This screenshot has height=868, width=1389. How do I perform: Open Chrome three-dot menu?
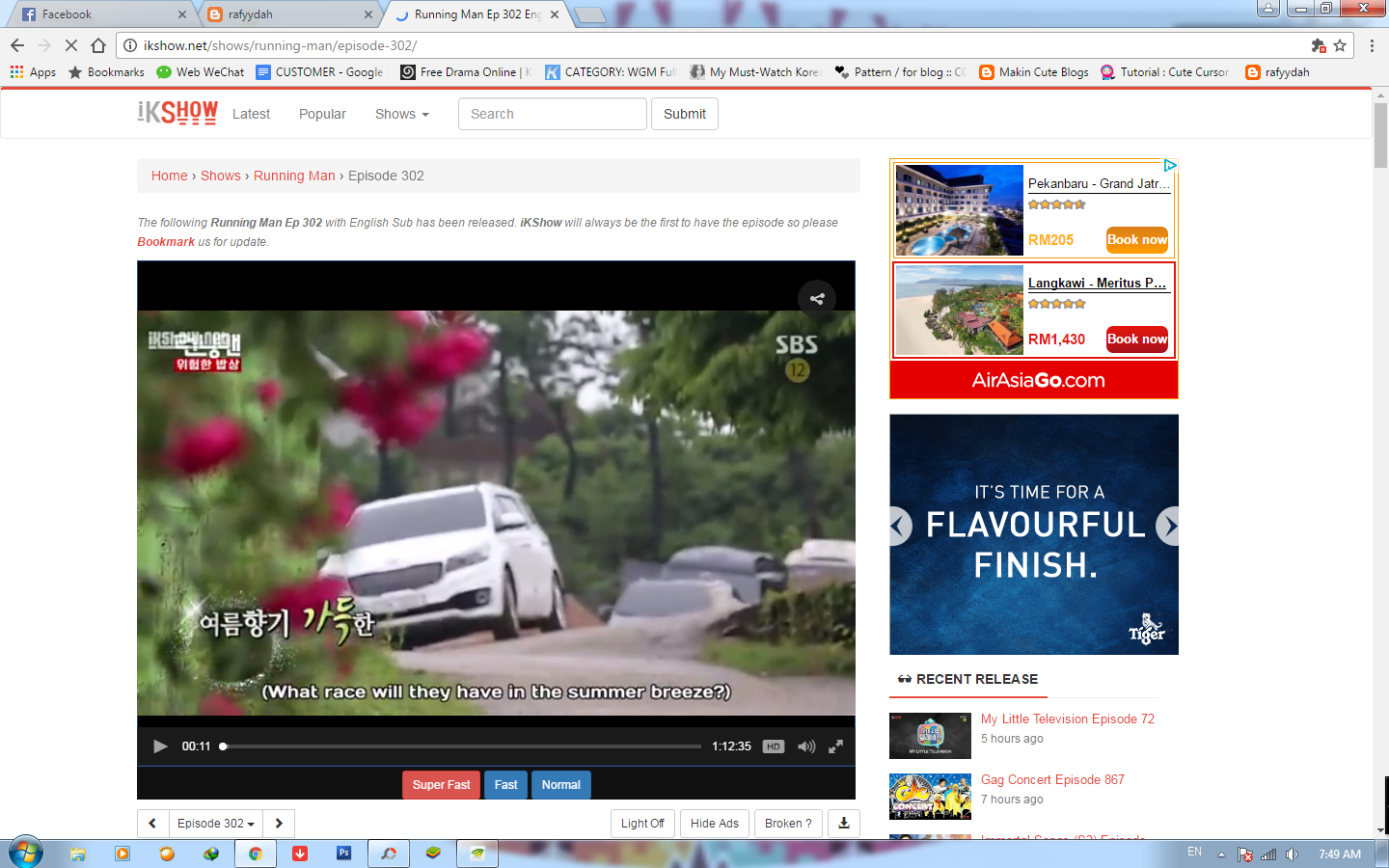click(1372, 45)
